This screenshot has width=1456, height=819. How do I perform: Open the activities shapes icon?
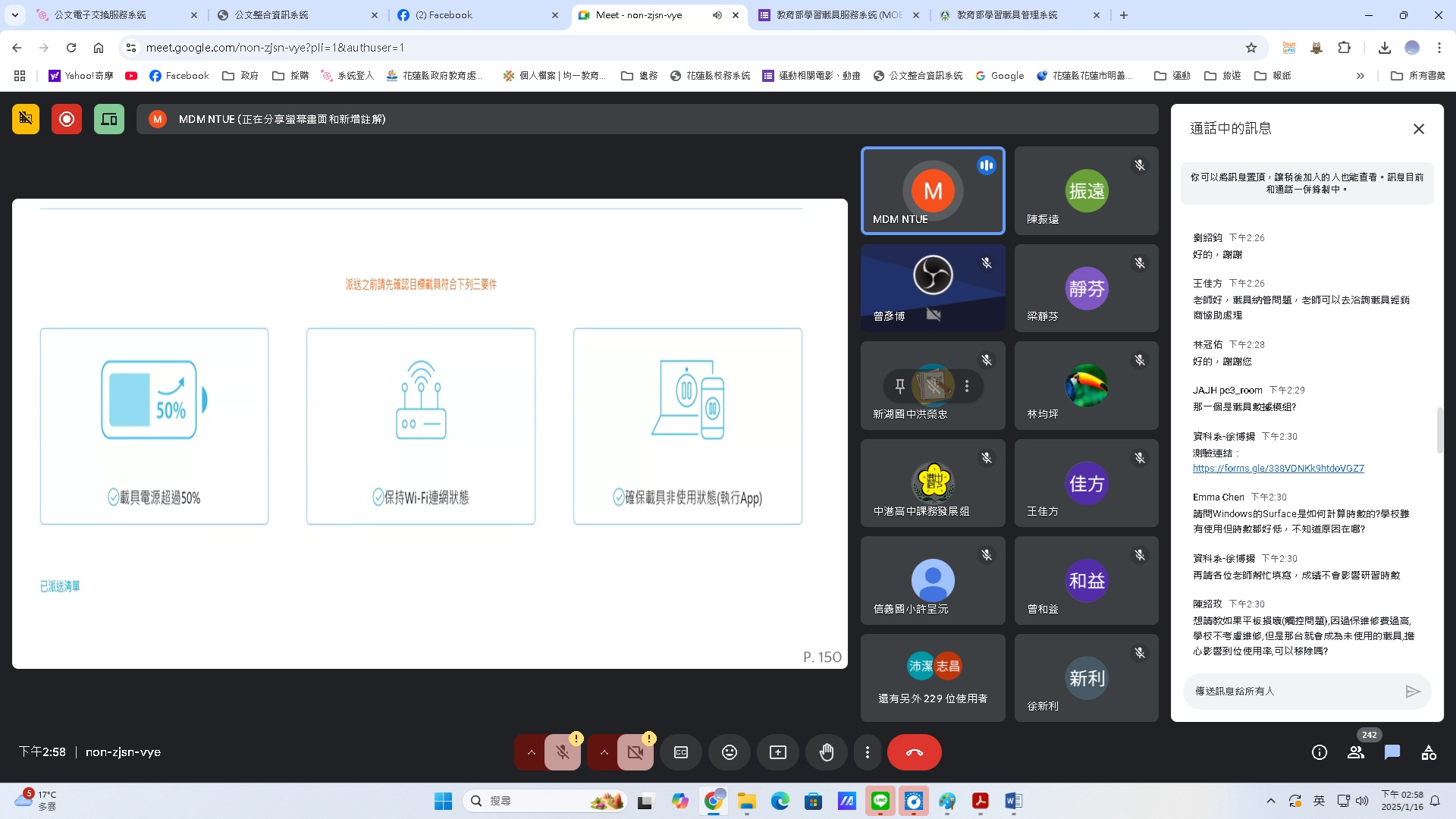point(1429,752)
